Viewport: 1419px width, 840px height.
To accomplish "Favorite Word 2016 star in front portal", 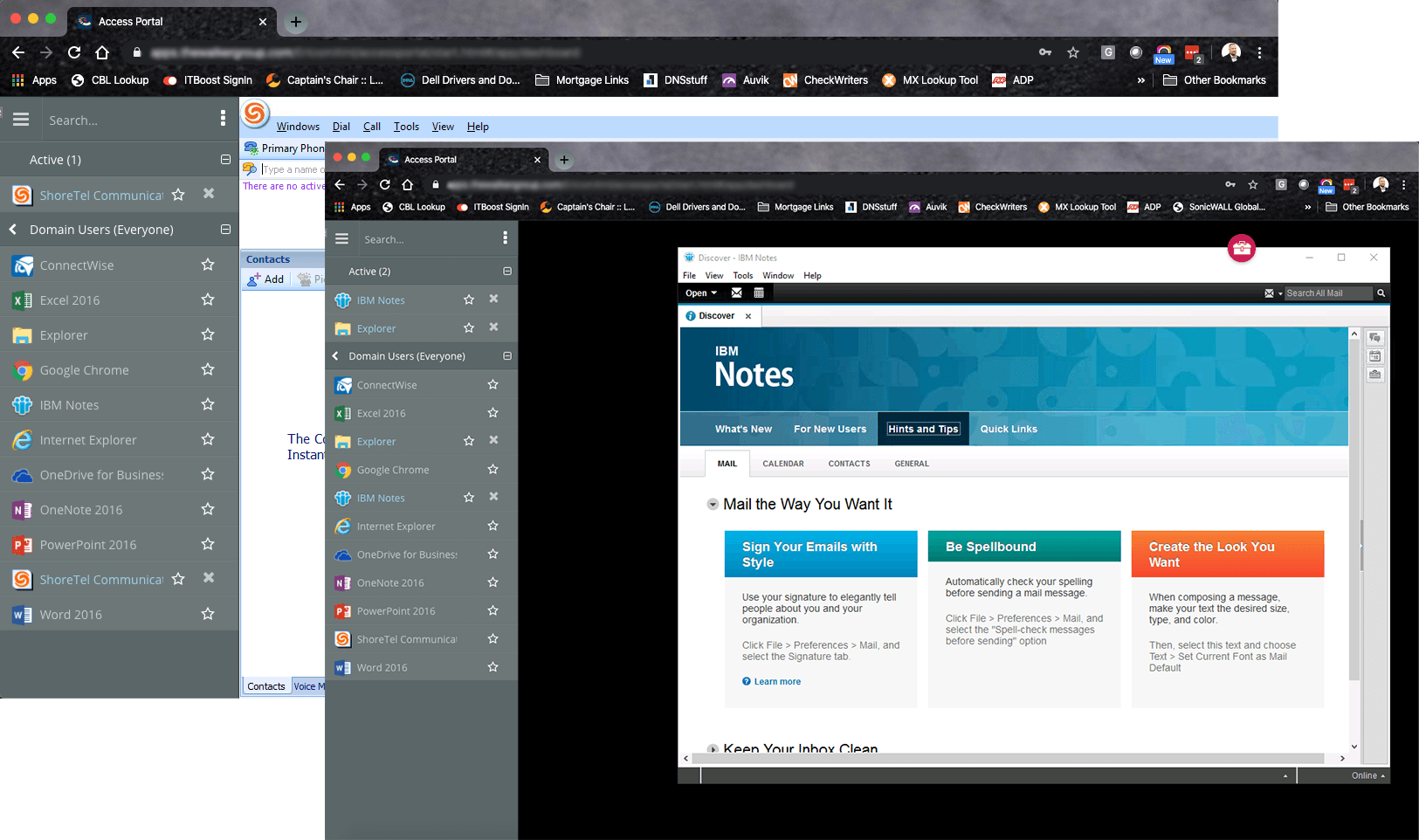I will coord(493,667).
